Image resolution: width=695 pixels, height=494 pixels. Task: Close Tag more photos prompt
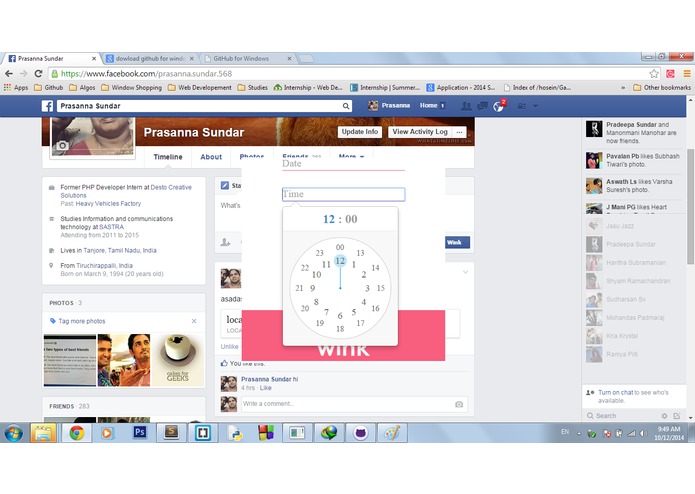(194, 321)
